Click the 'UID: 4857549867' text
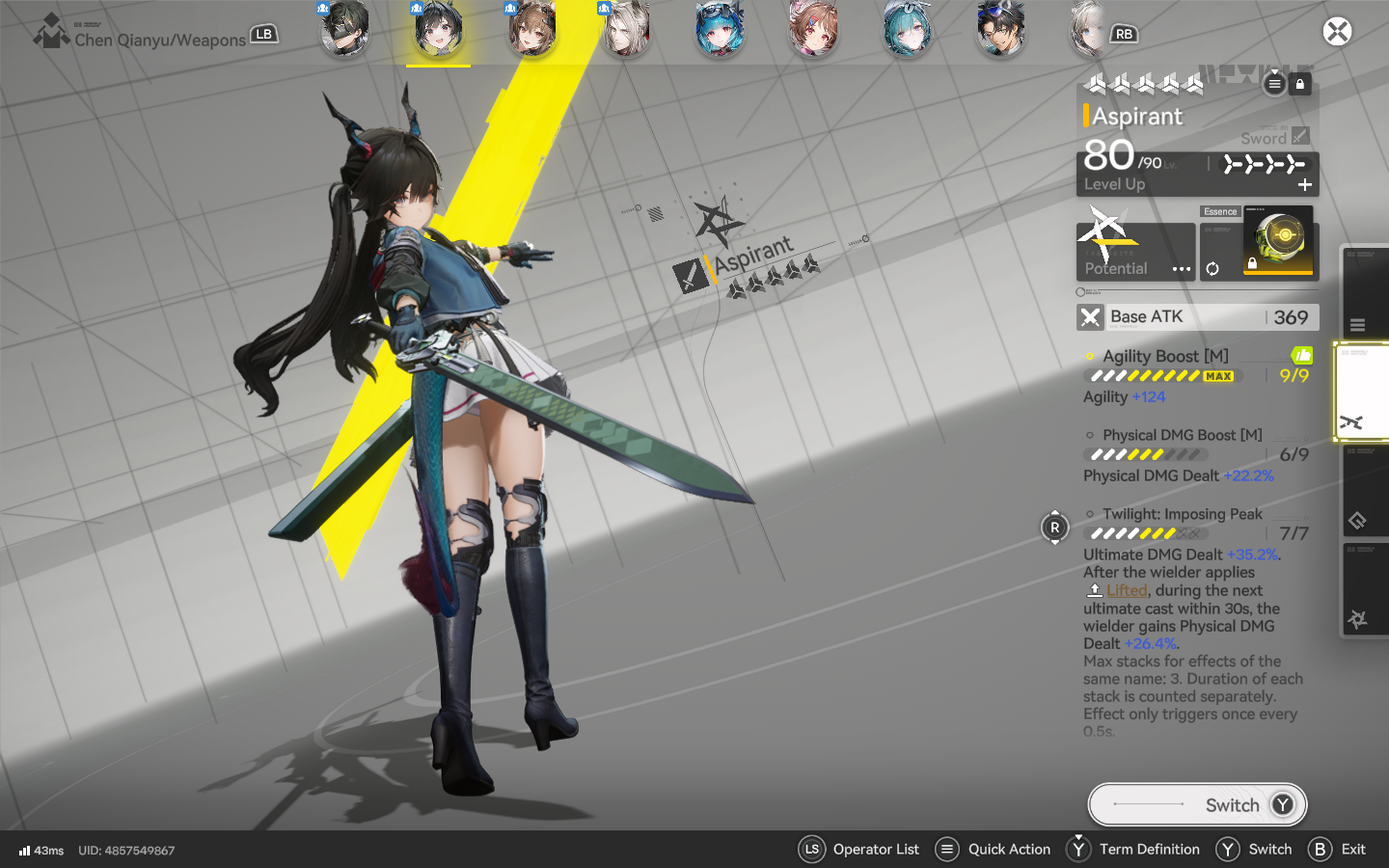 (126, 851)
